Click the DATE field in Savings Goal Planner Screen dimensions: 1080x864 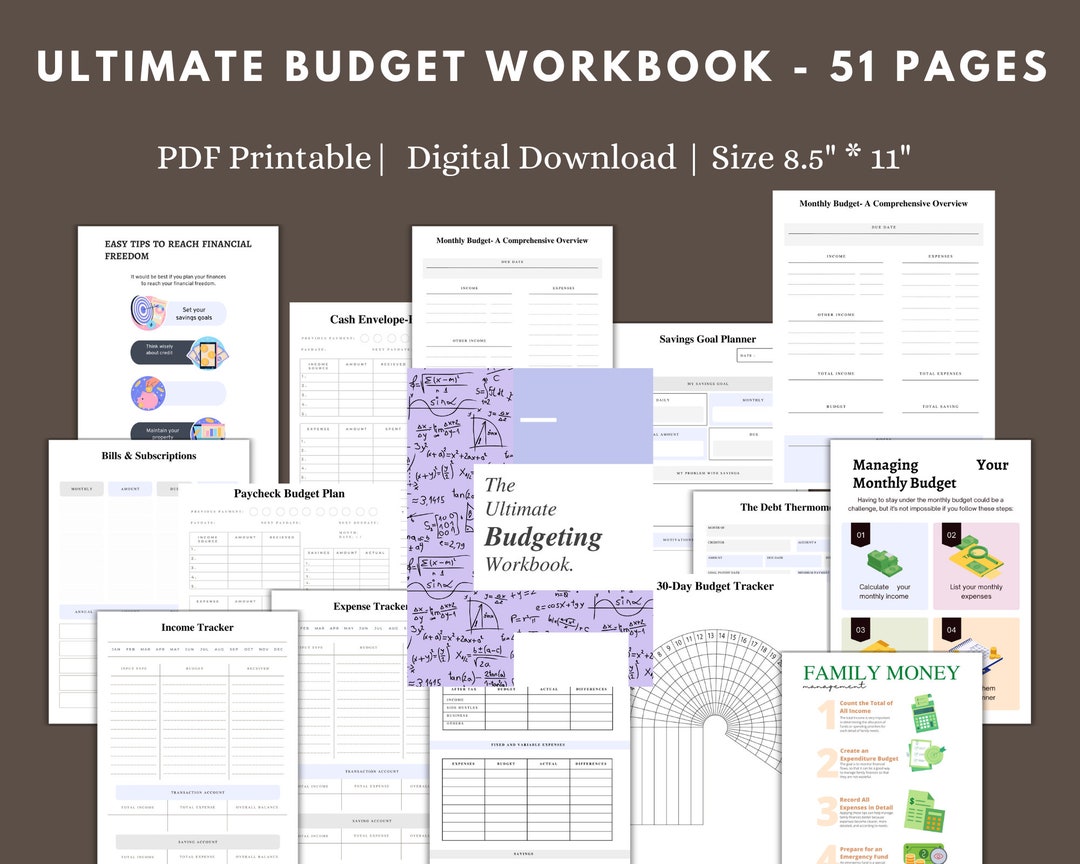pos(755,356)
